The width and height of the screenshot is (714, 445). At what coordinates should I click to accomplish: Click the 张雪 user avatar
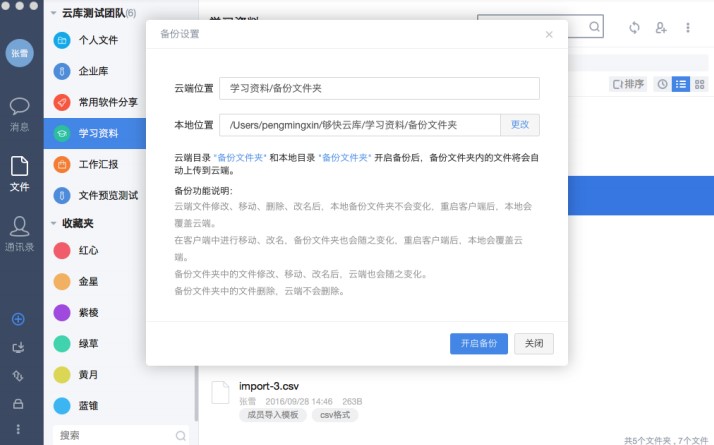click(20, 53)
